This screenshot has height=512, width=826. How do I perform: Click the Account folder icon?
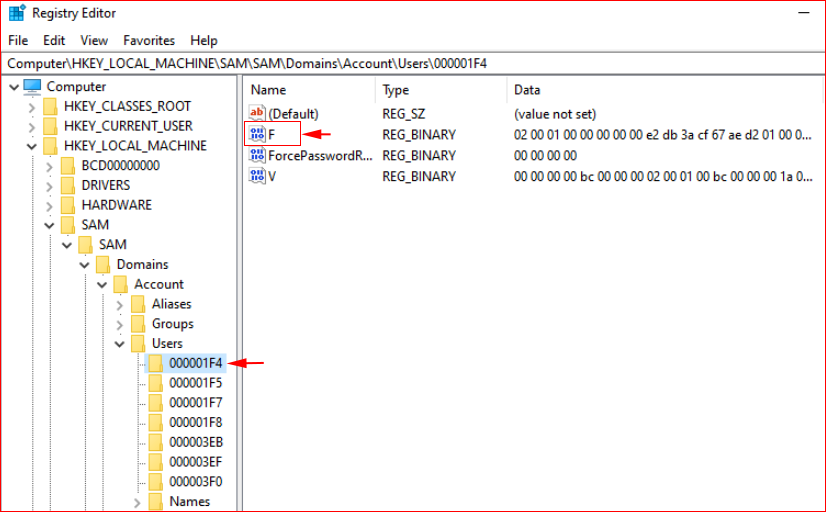tap(120, 284)
